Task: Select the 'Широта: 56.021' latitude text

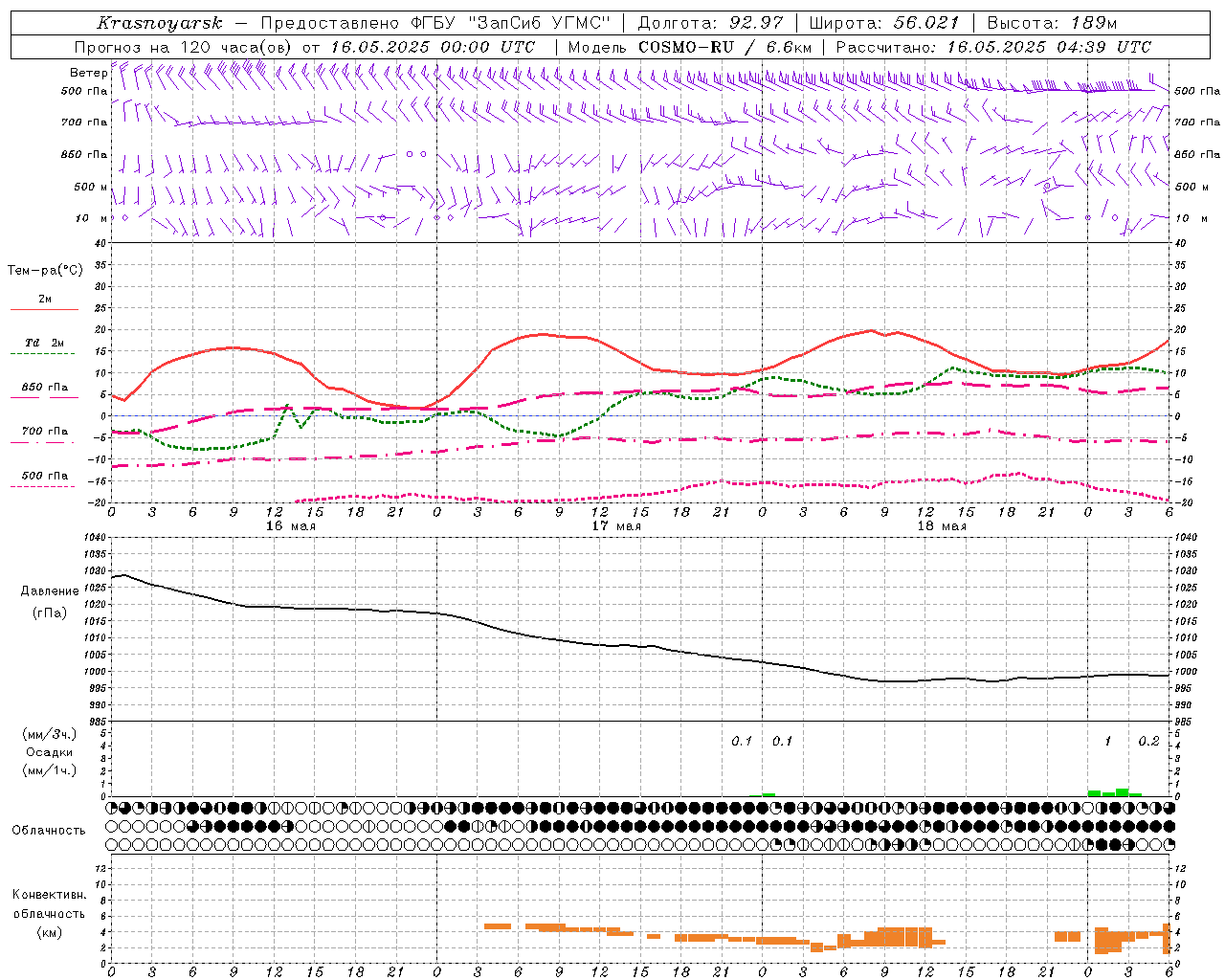Action: pos(884,23)
